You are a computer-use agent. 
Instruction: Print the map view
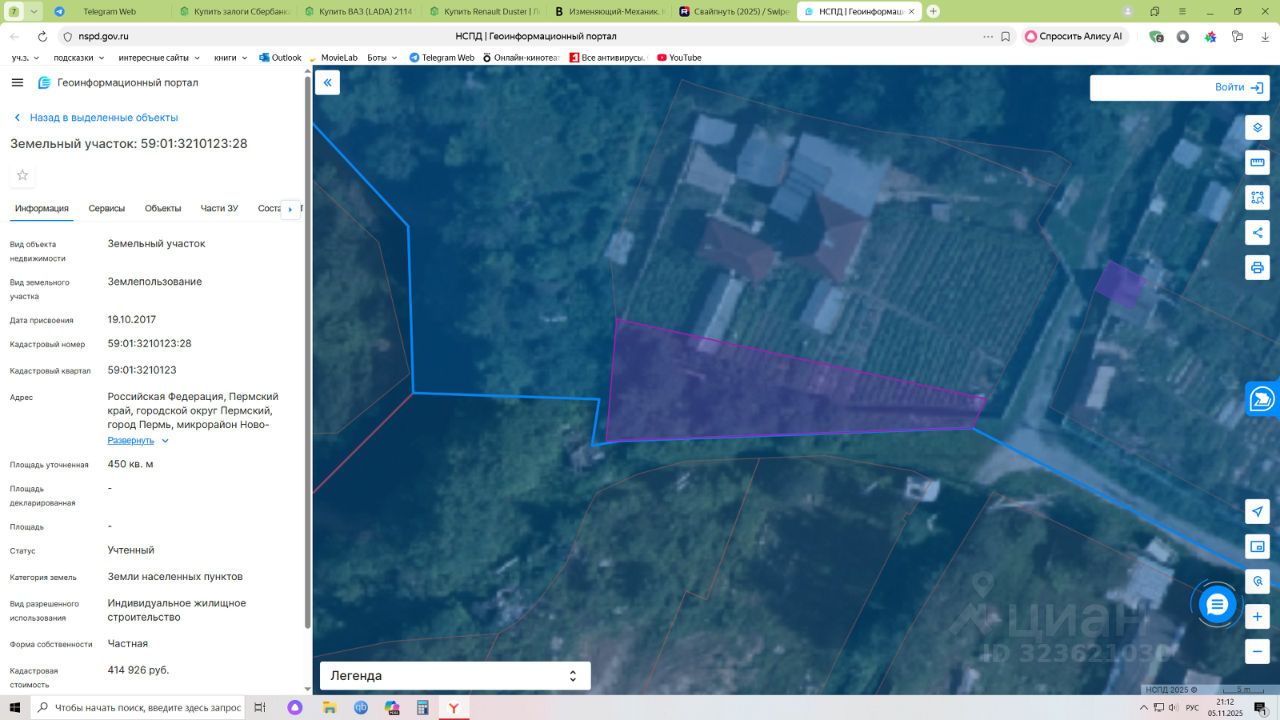1257,268
